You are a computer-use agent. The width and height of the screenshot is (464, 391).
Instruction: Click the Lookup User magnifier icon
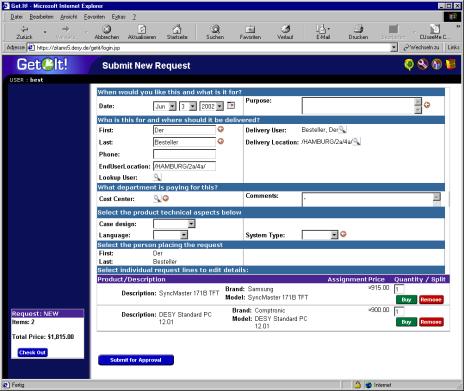pyautogui.click(x=157, y=177)
